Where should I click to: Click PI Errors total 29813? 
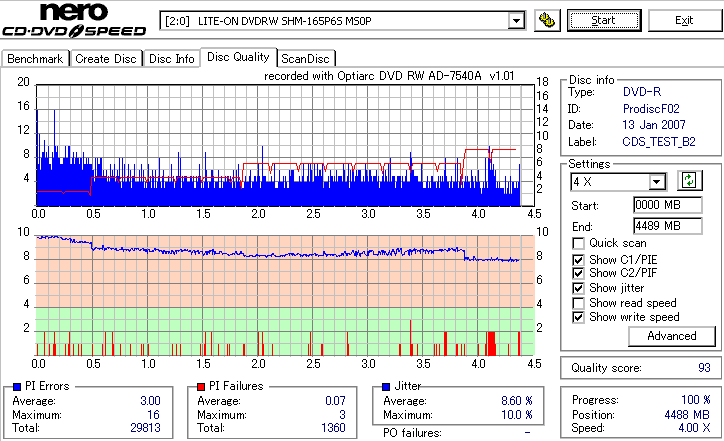coord(145,428)
